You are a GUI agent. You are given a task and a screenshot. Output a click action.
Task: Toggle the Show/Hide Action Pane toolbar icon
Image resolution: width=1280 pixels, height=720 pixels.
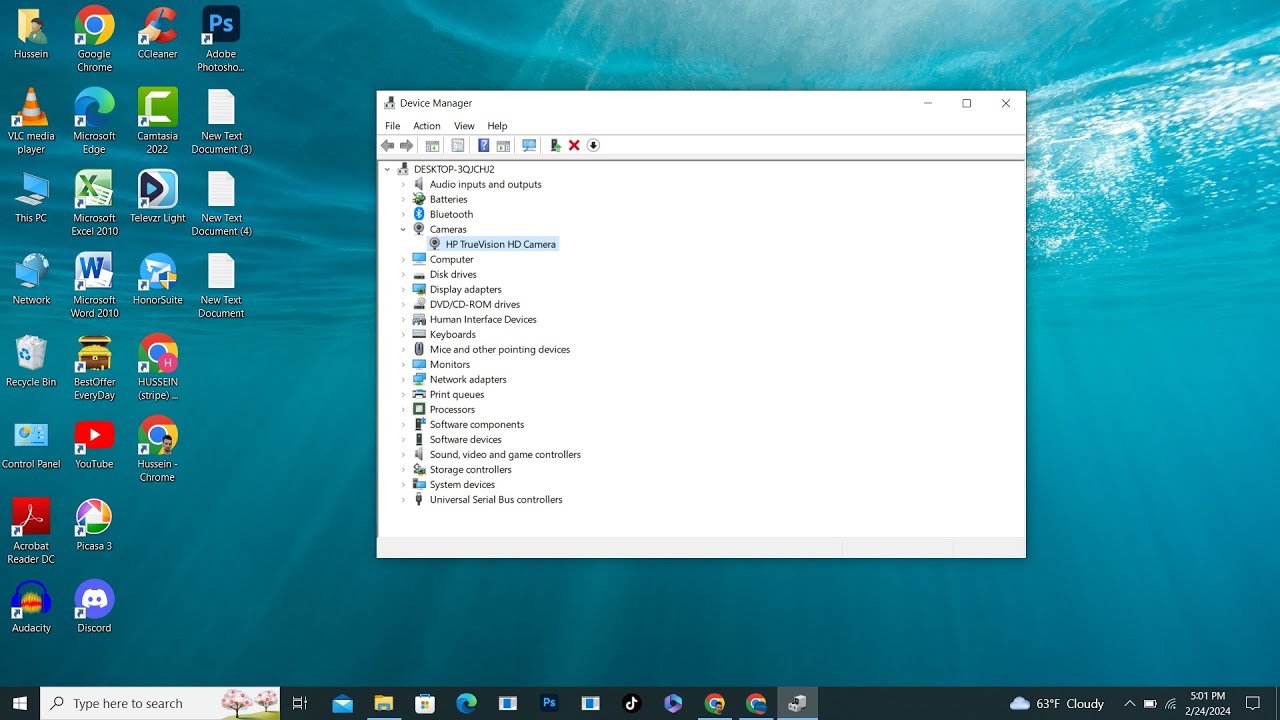click(503, 146)
